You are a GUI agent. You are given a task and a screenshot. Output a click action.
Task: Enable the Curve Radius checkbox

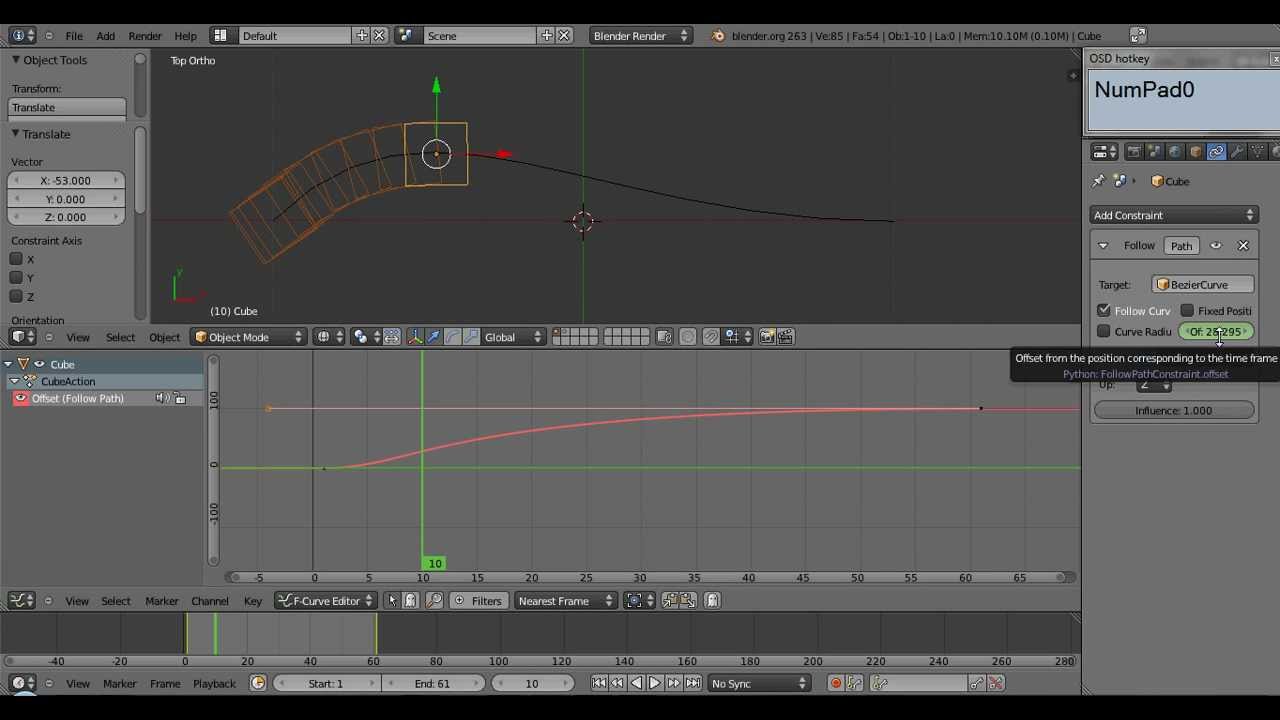tap(1104, 331)
